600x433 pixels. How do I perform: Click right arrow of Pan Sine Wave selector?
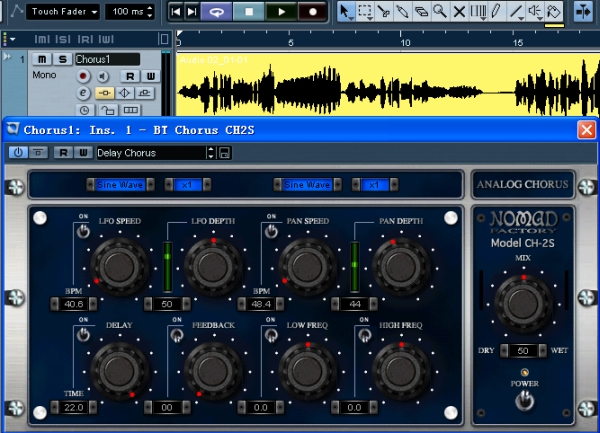click(x=338, y=185)
